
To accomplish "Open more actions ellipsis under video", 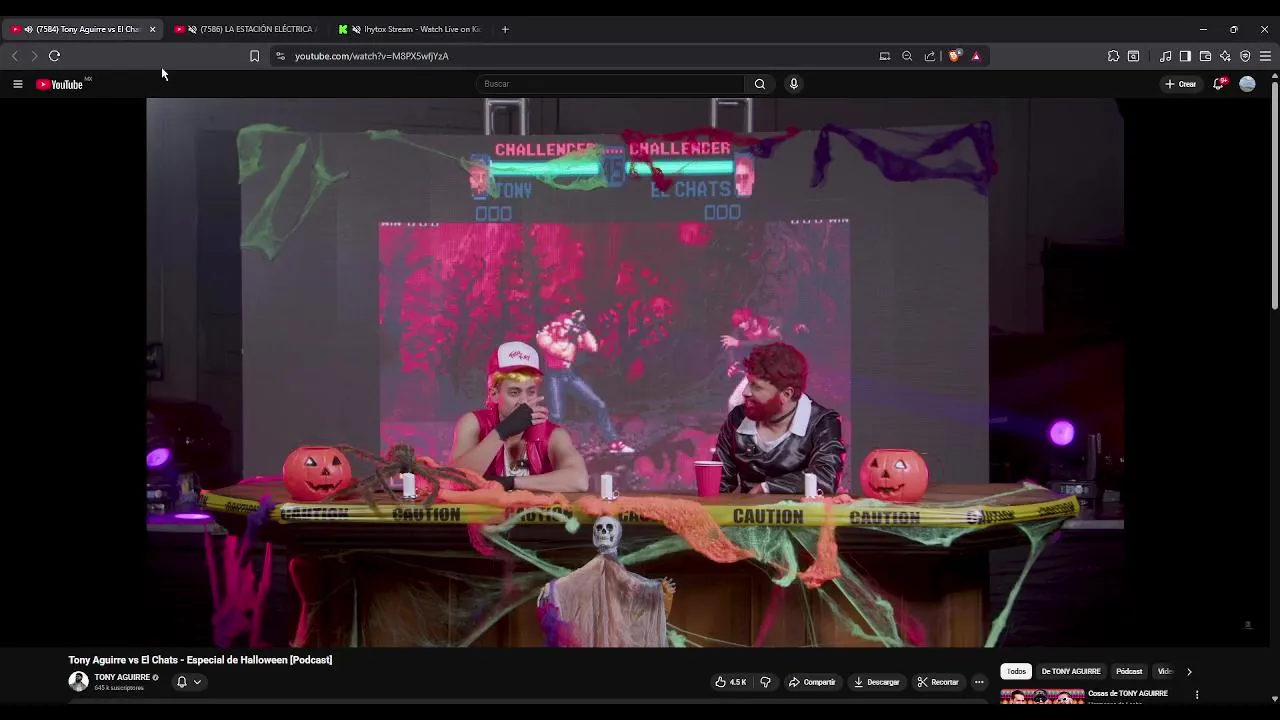I will pos(979,682).
